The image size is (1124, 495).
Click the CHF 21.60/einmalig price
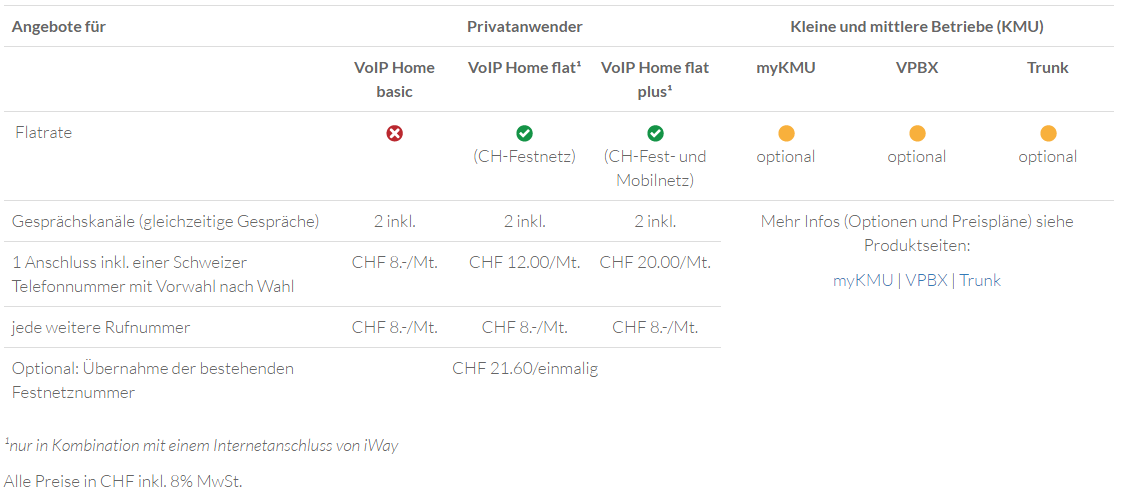pos(525,369)
